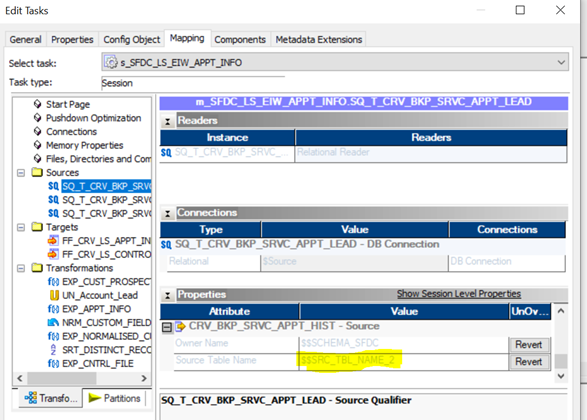The image size is (587, 420).
Task: Switch to the Transformations view tab
Action: pyautogui.click(x=51, y=398)
